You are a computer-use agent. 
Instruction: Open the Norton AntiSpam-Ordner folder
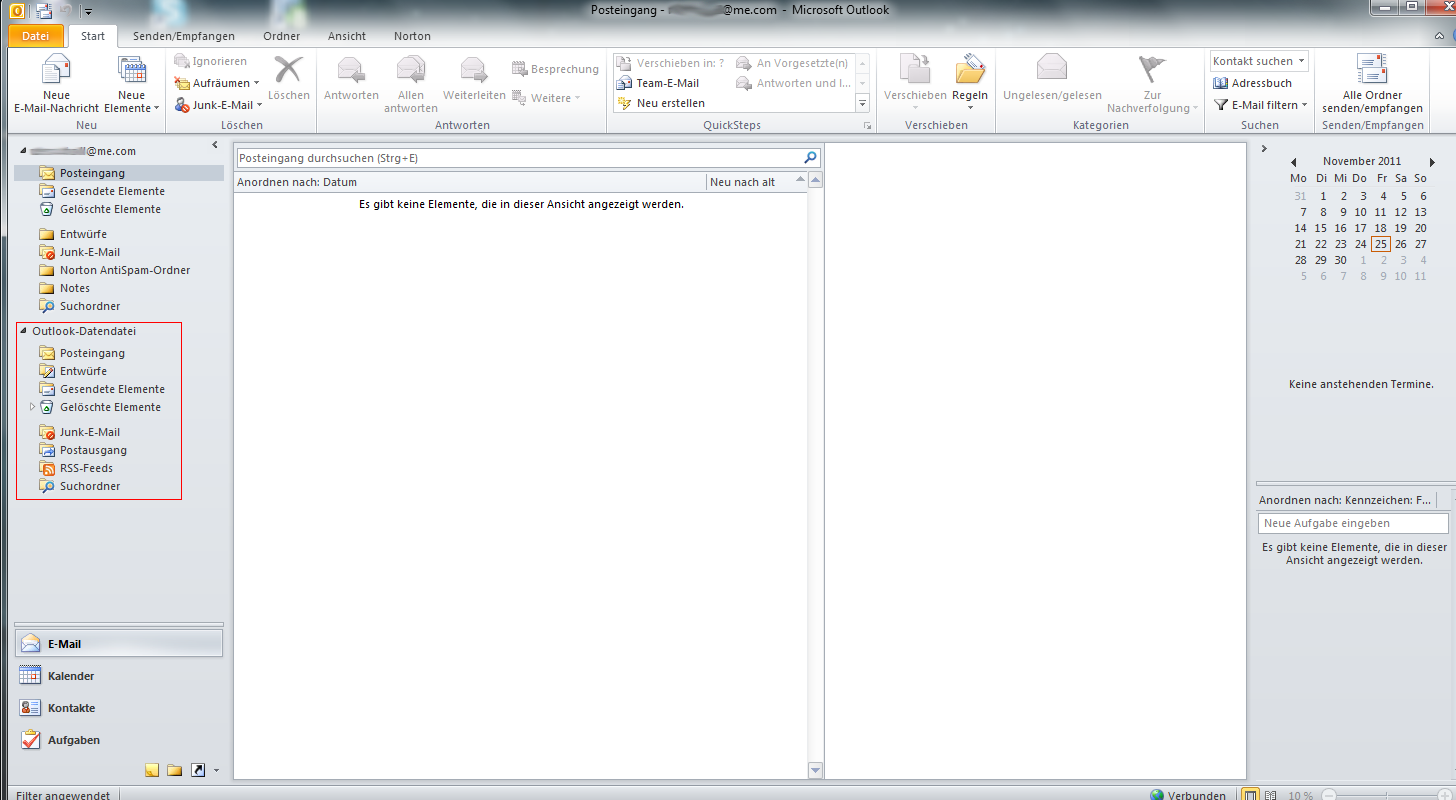tap(125, 270)
